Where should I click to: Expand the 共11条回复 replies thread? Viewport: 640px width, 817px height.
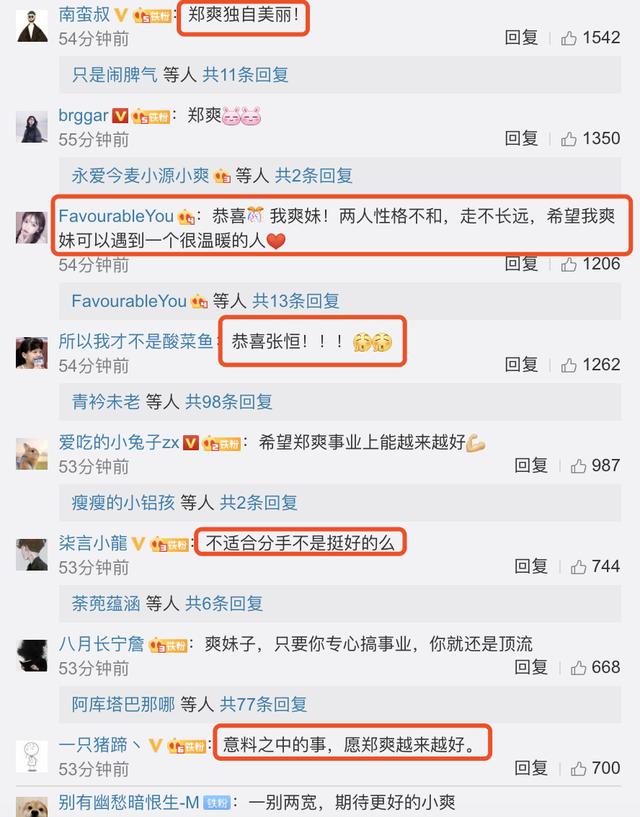(x=245, y=75)
